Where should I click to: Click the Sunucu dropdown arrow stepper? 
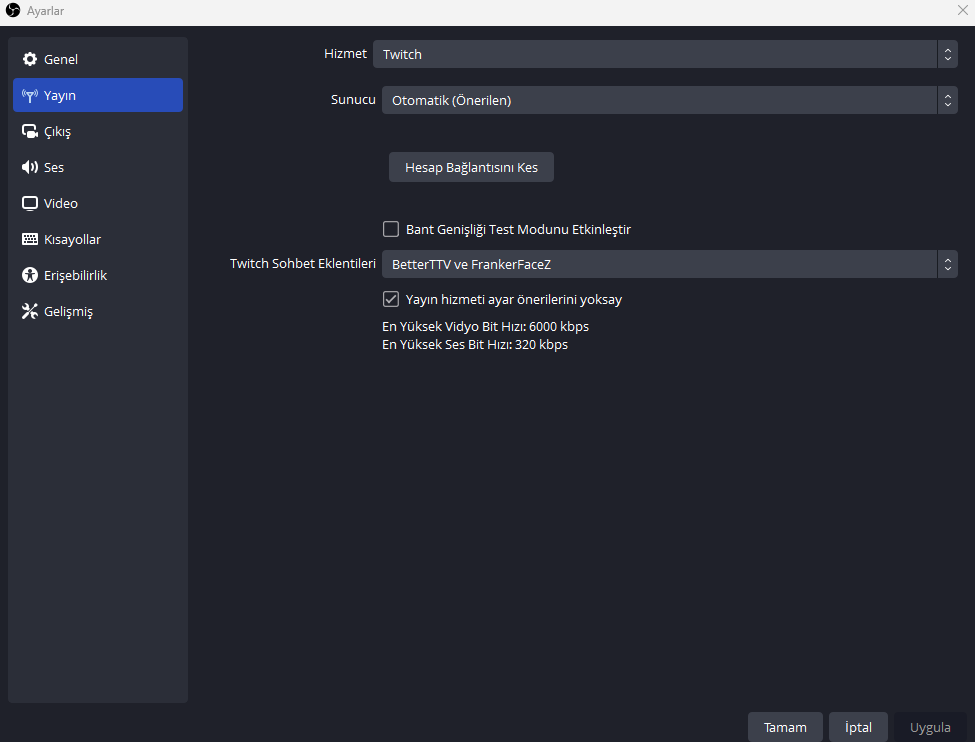click(x=947, y=100)
